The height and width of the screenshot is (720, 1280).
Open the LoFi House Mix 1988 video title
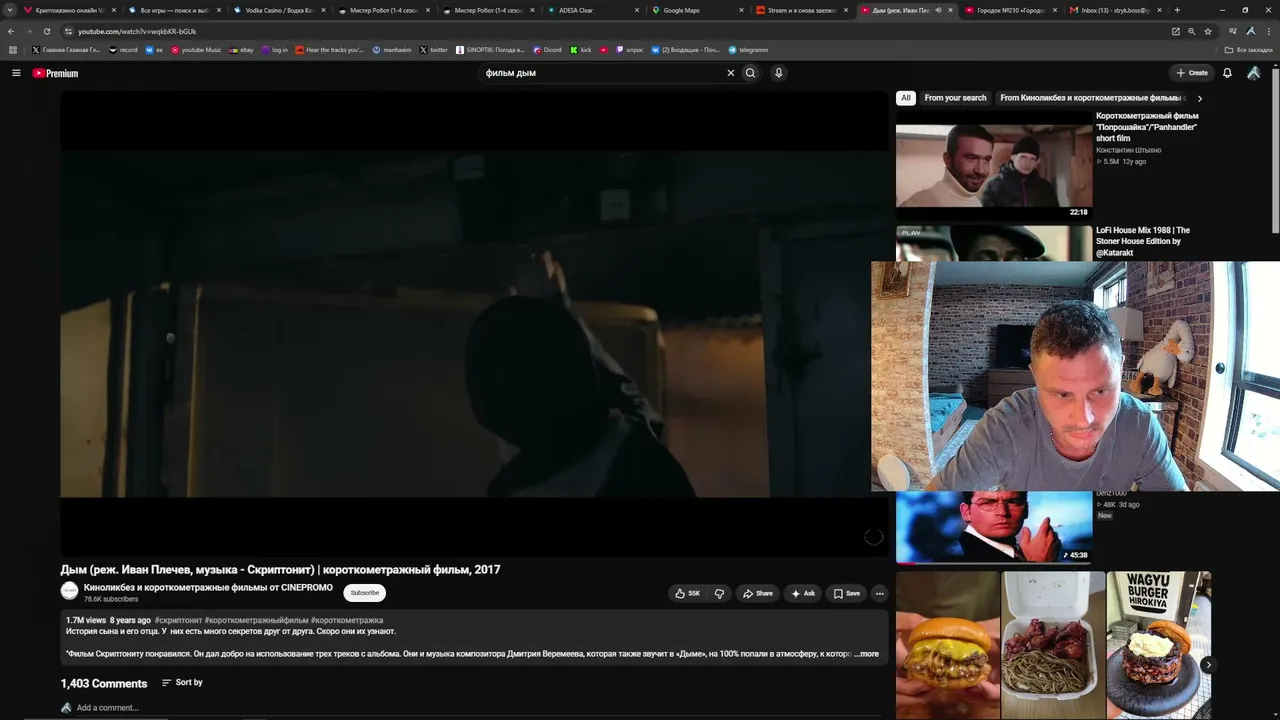point(1143,241)
